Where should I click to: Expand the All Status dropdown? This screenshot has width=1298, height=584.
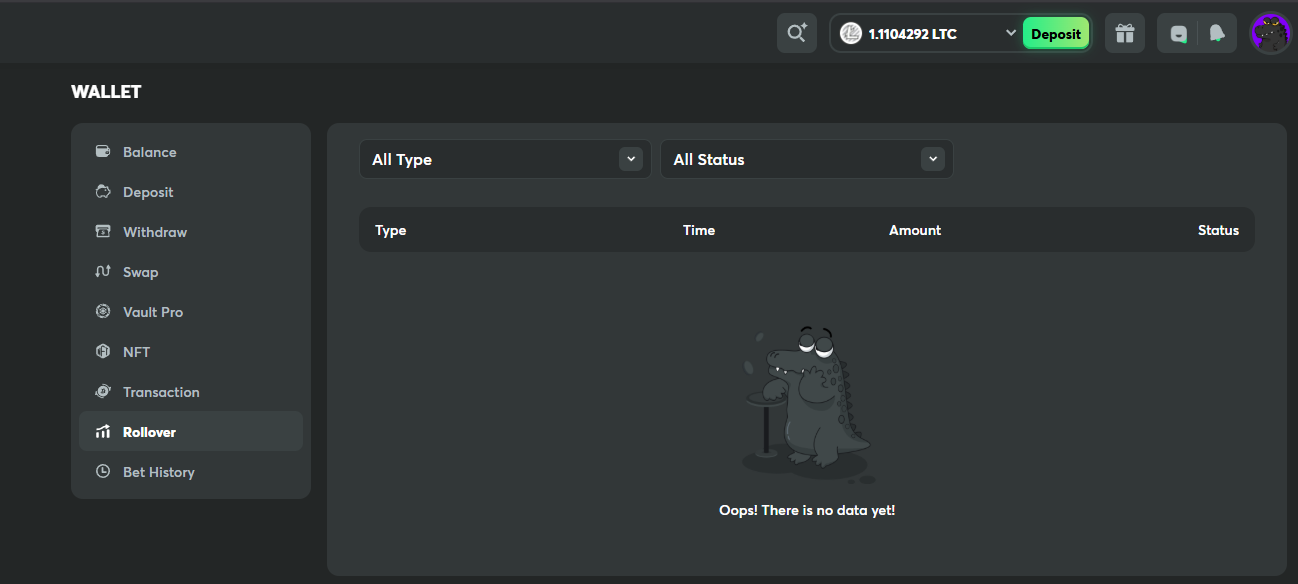(x=807, y=159)
